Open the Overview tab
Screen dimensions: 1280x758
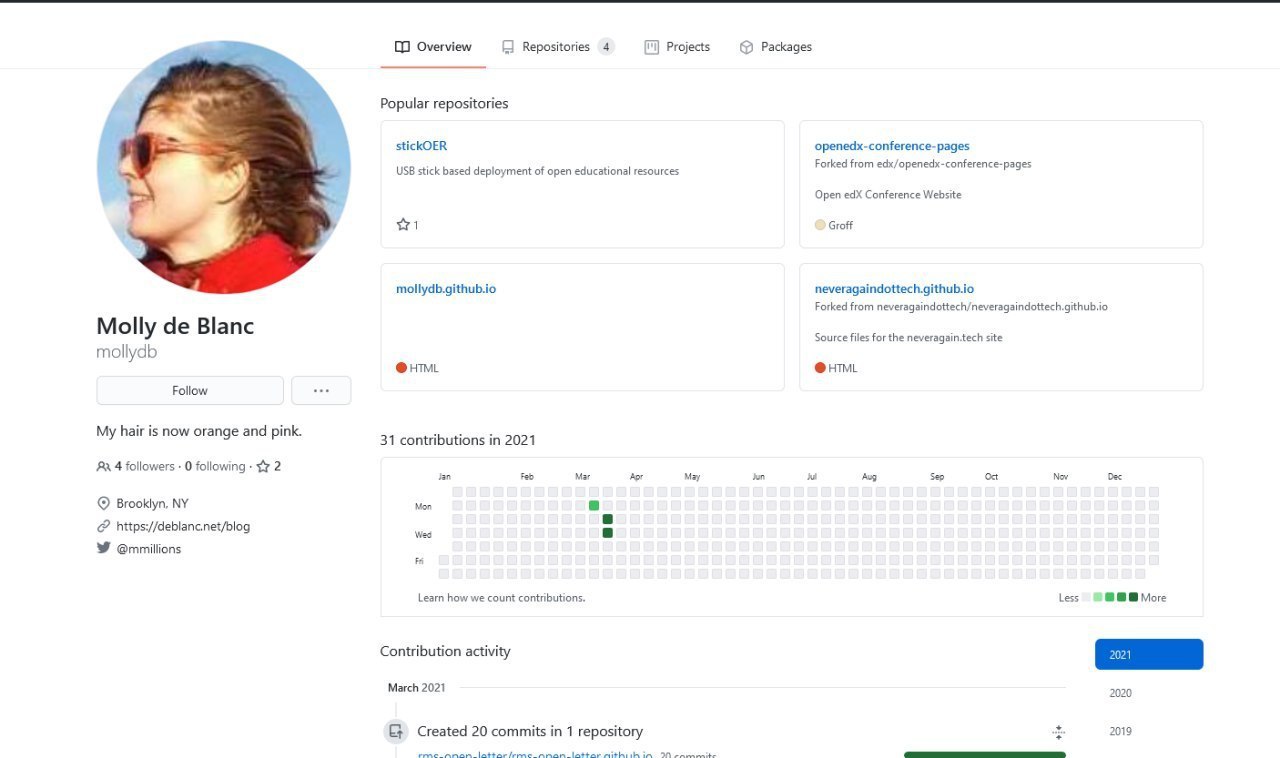(x=433, y=47)
